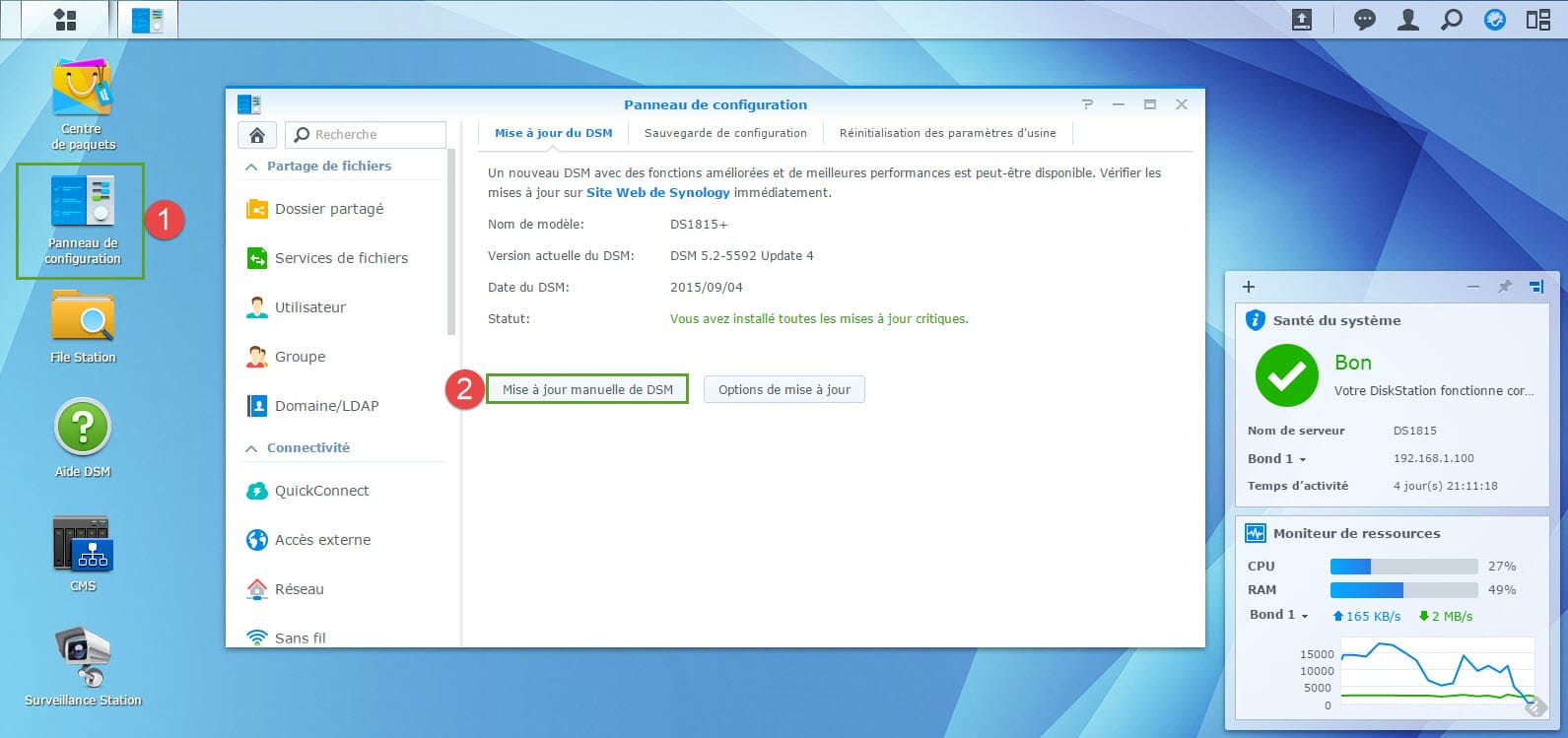Click the green critical updates status text

pos(819,319)
